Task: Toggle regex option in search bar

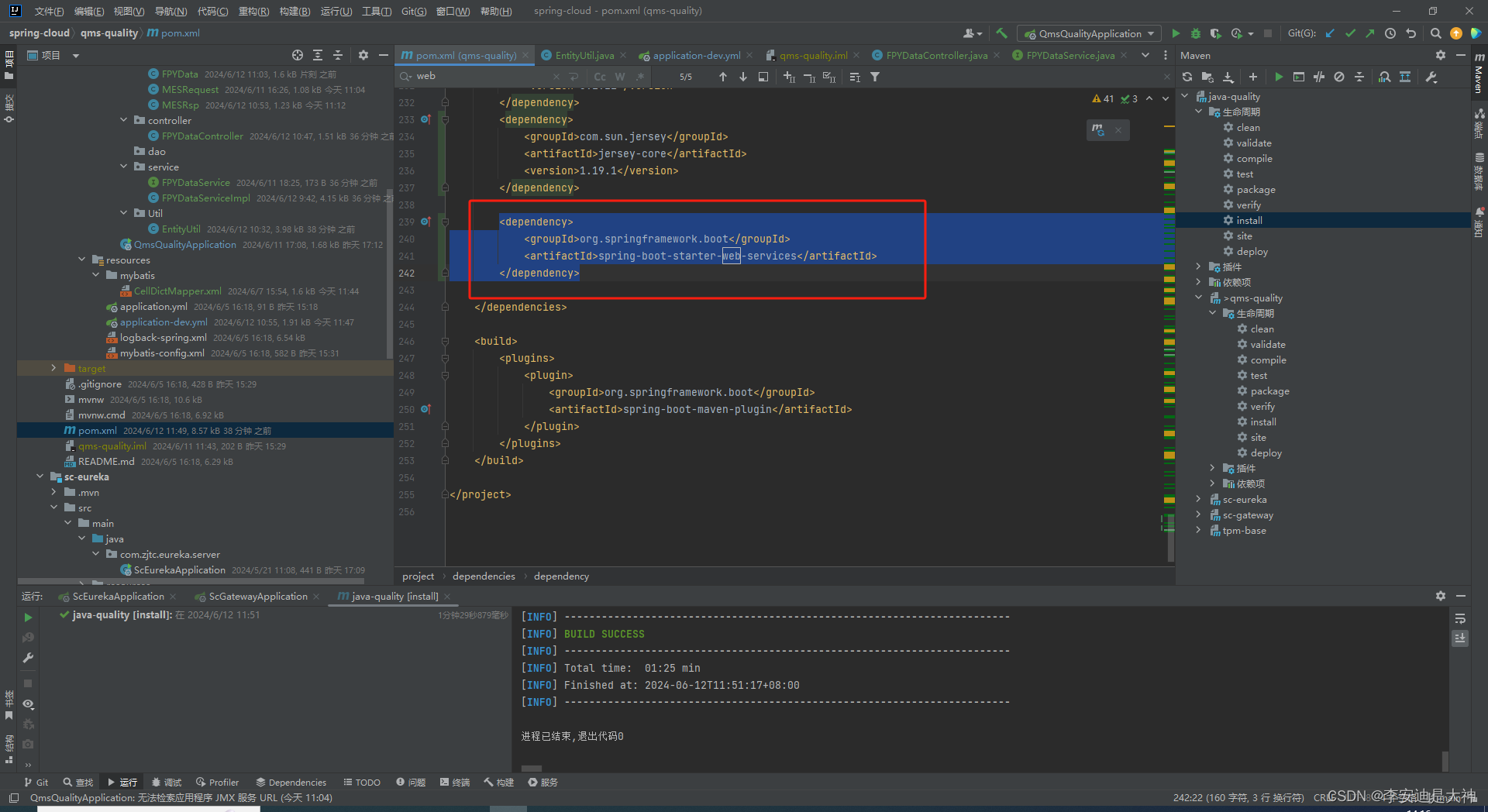Action: click(640, 77)
